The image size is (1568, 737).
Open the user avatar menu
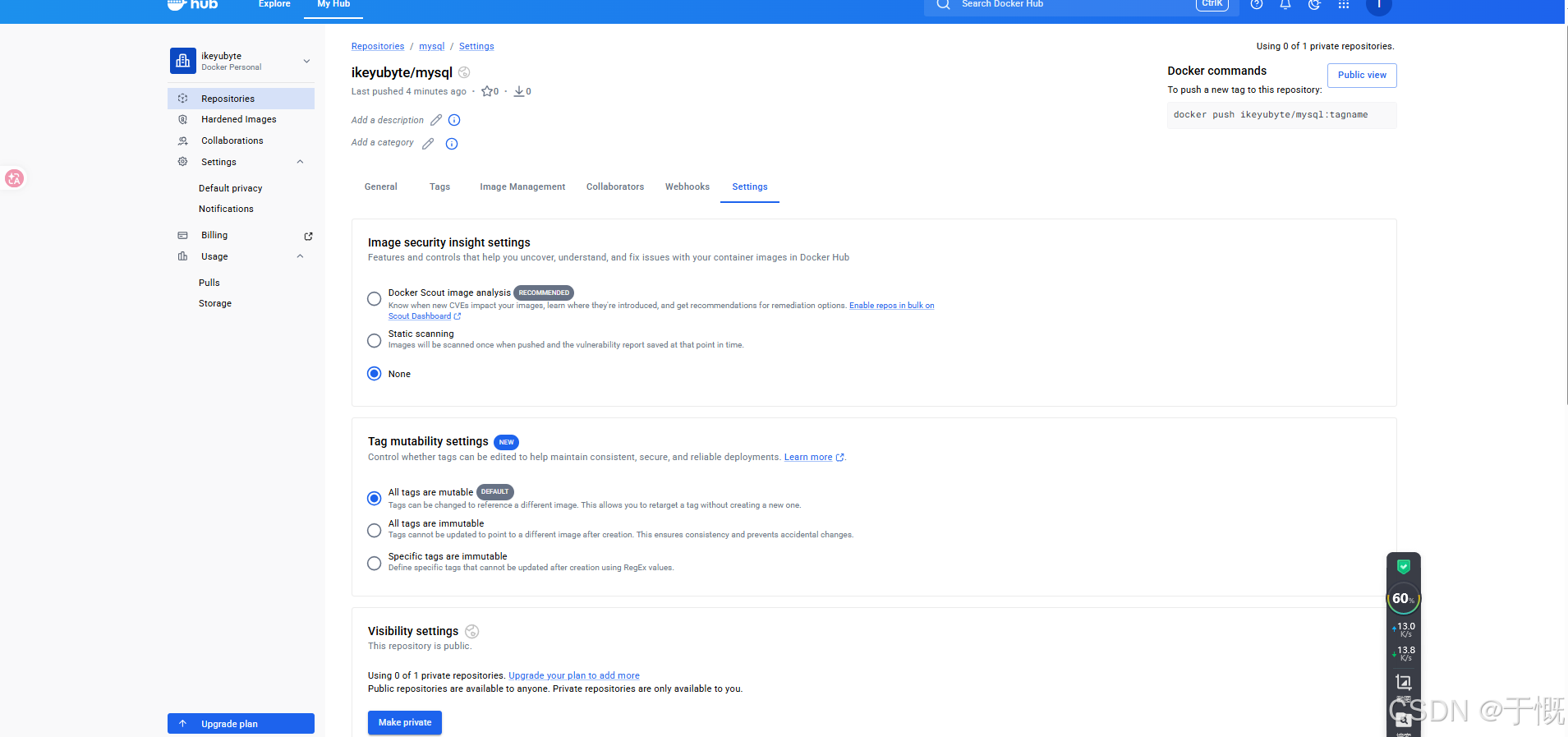point(1379,5)
